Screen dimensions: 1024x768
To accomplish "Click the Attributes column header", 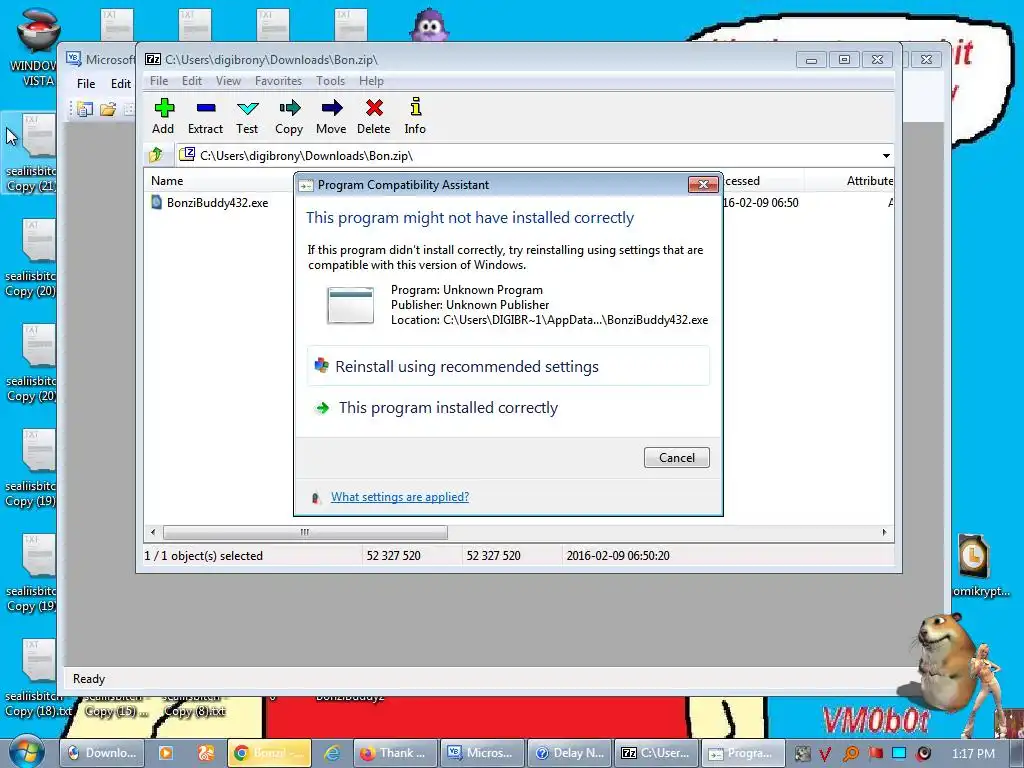I will pyautogui.click(x=869, y=181).
